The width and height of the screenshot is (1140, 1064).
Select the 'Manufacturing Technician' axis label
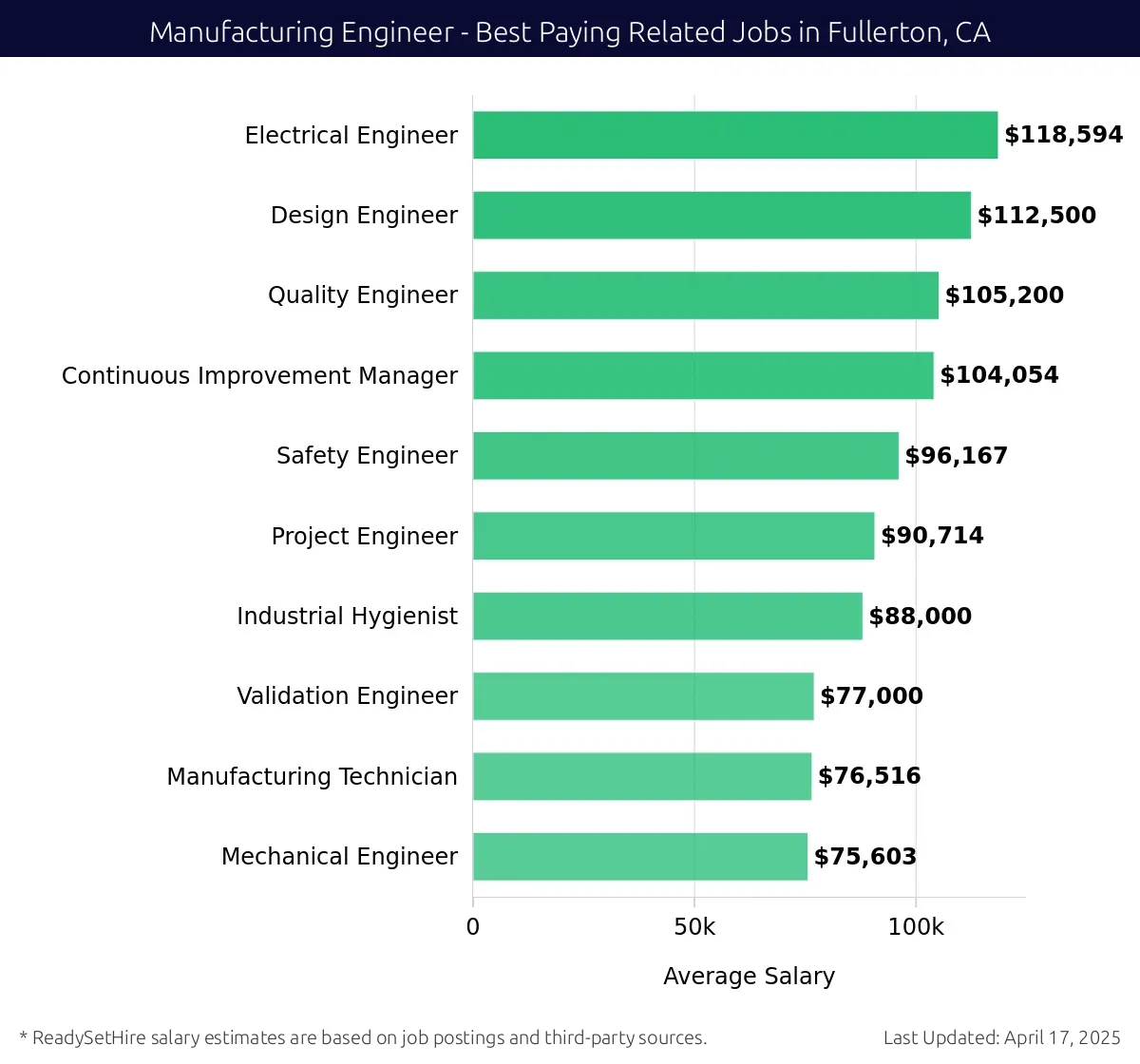312,777
